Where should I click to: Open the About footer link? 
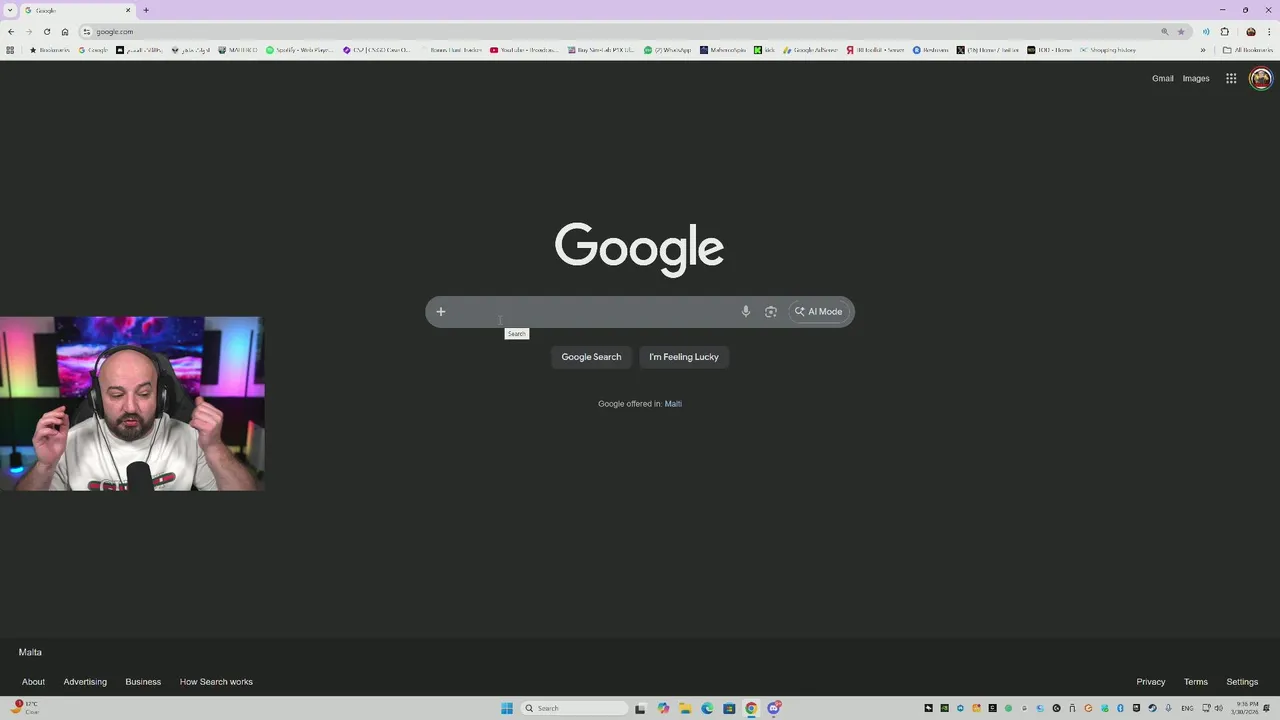click(x=33, y=682)
